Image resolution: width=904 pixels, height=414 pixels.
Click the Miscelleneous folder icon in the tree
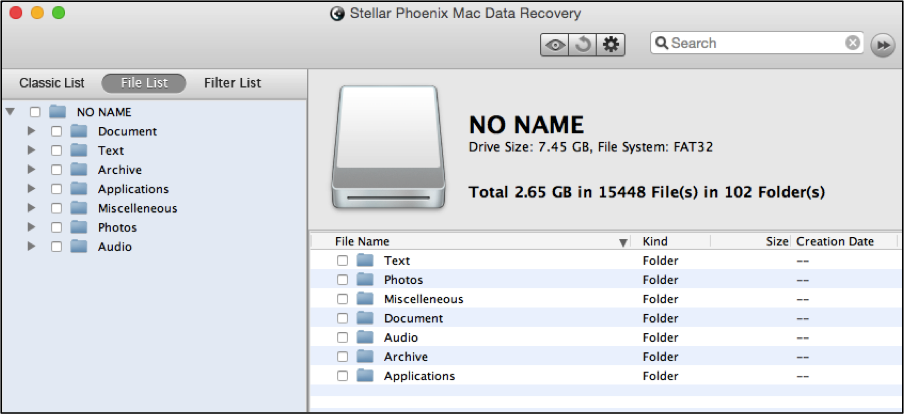coord(78,208)
